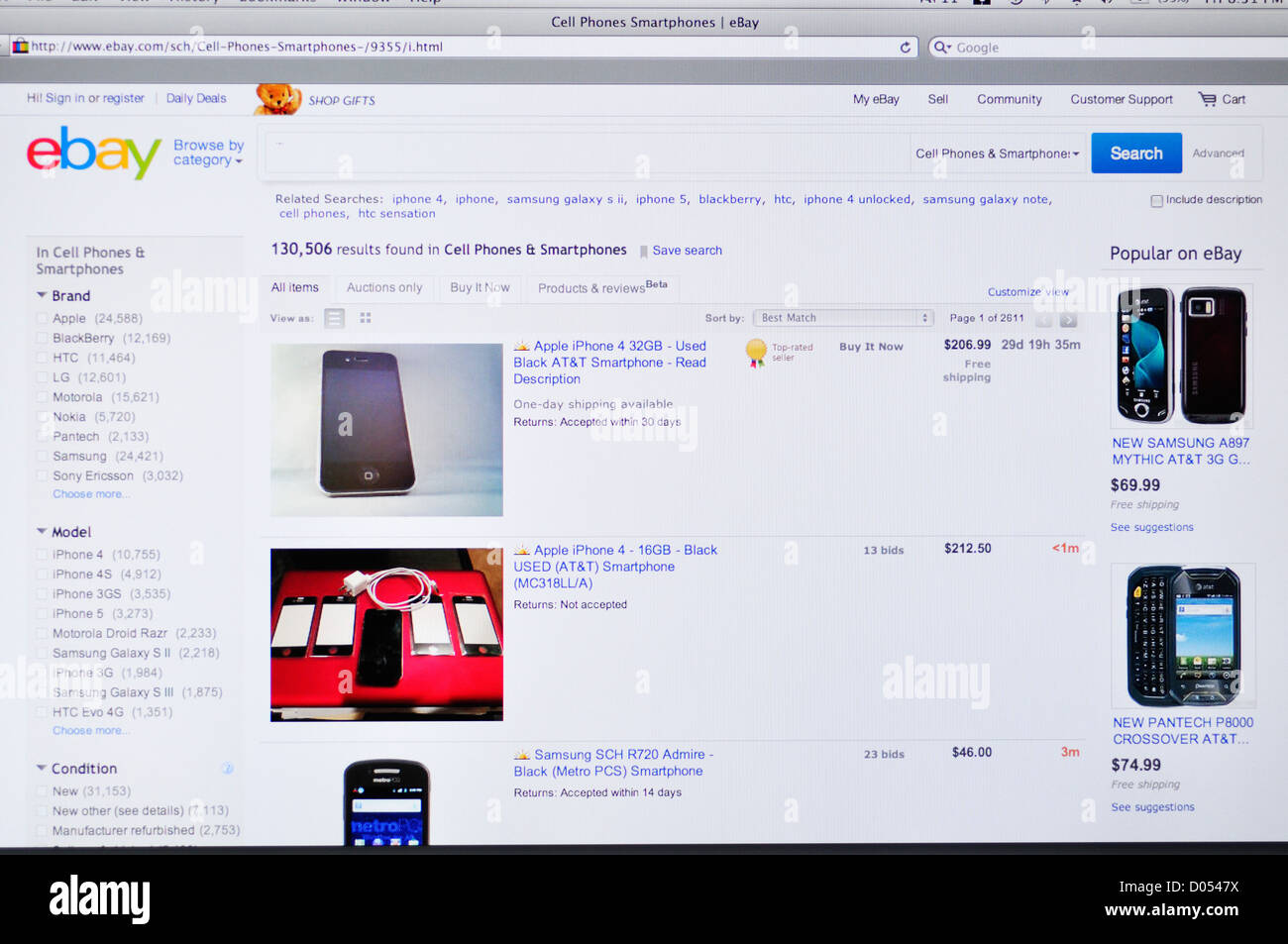Screen dimensions: 1288x944
Task: Click the Google search magnifier icon
Action: (941, 47)
